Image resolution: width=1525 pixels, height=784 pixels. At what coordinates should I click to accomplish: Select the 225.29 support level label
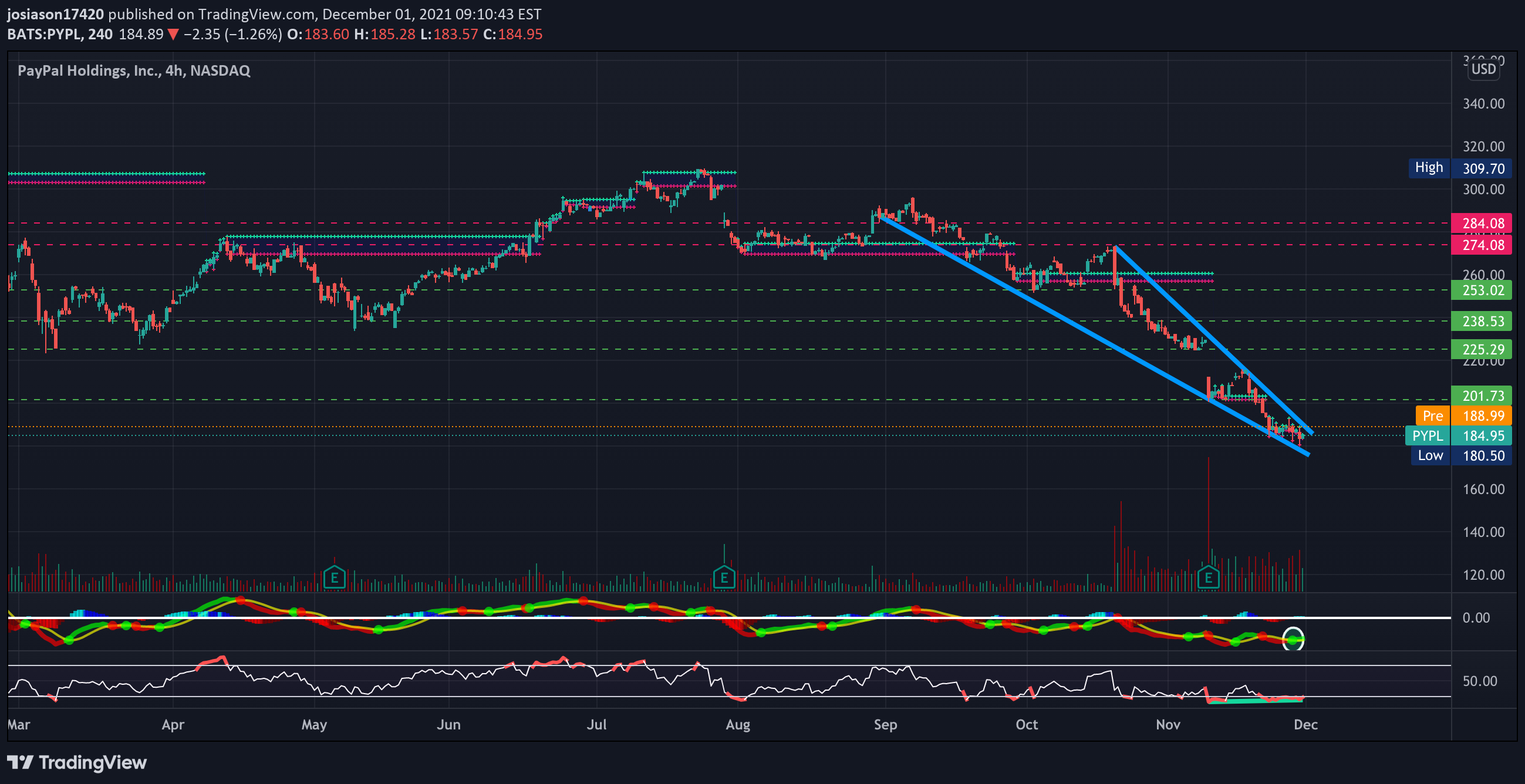click(1482, 349)
